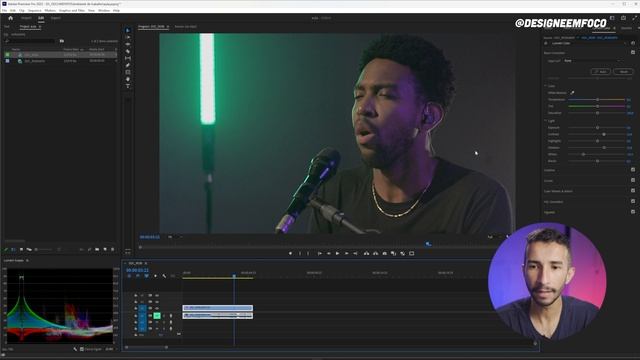Click the Project panel search field
640x360 pixels.
pyautogui.click(x=31, y=41)
